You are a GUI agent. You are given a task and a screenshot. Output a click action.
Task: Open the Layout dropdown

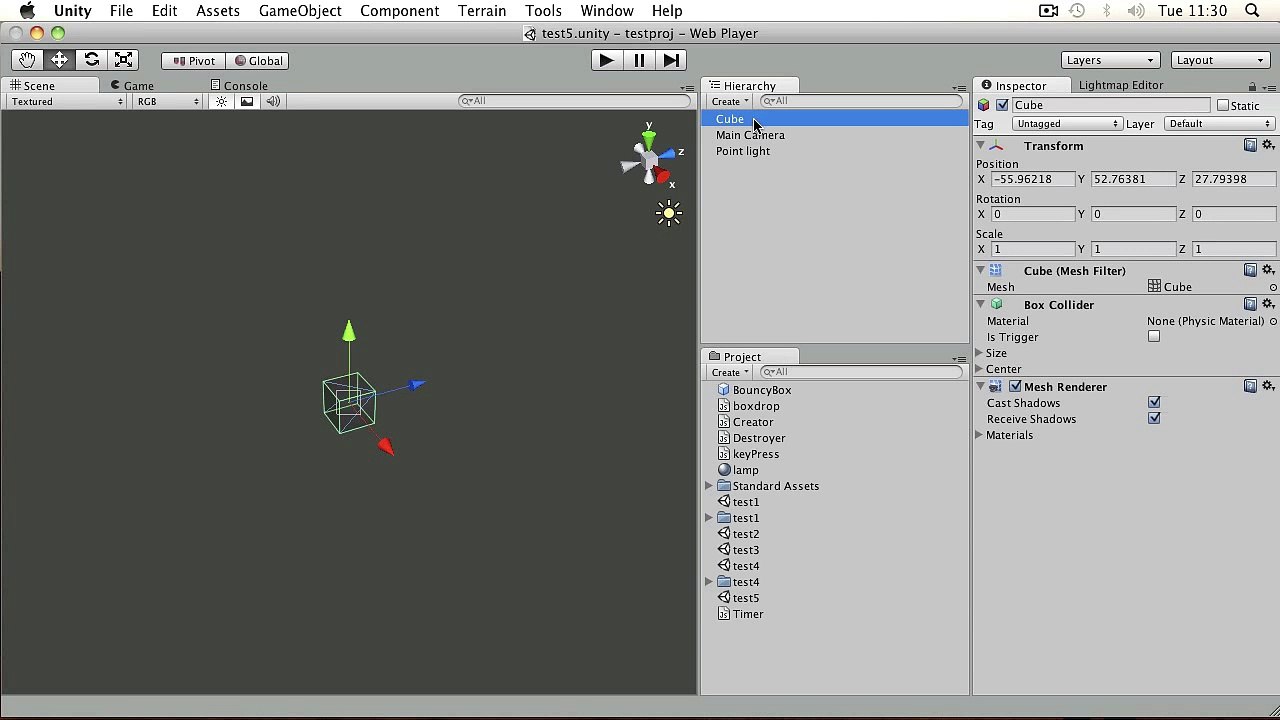tap(1220, 60)
